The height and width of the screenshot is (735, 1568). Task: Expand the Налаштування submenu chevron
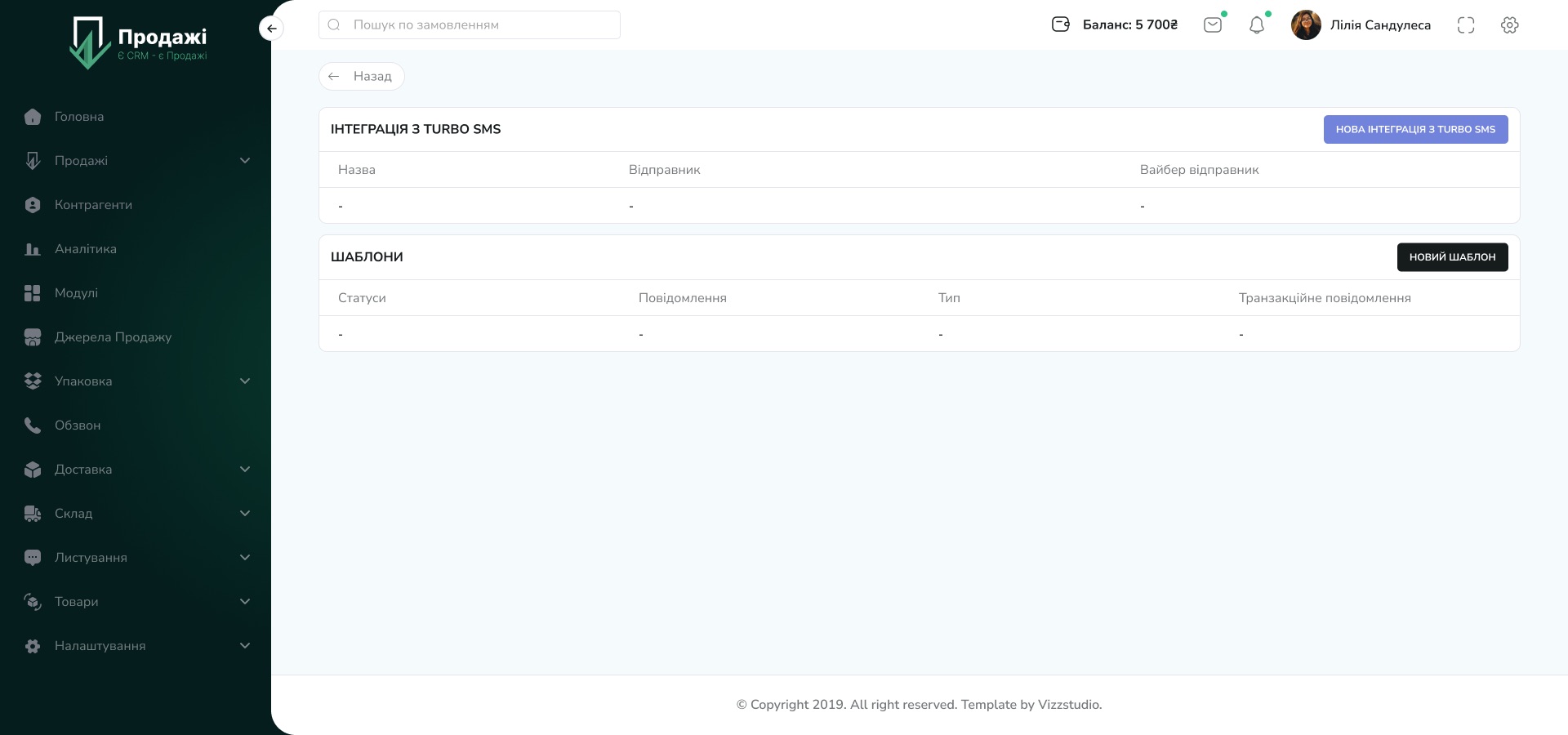point(245,646)
